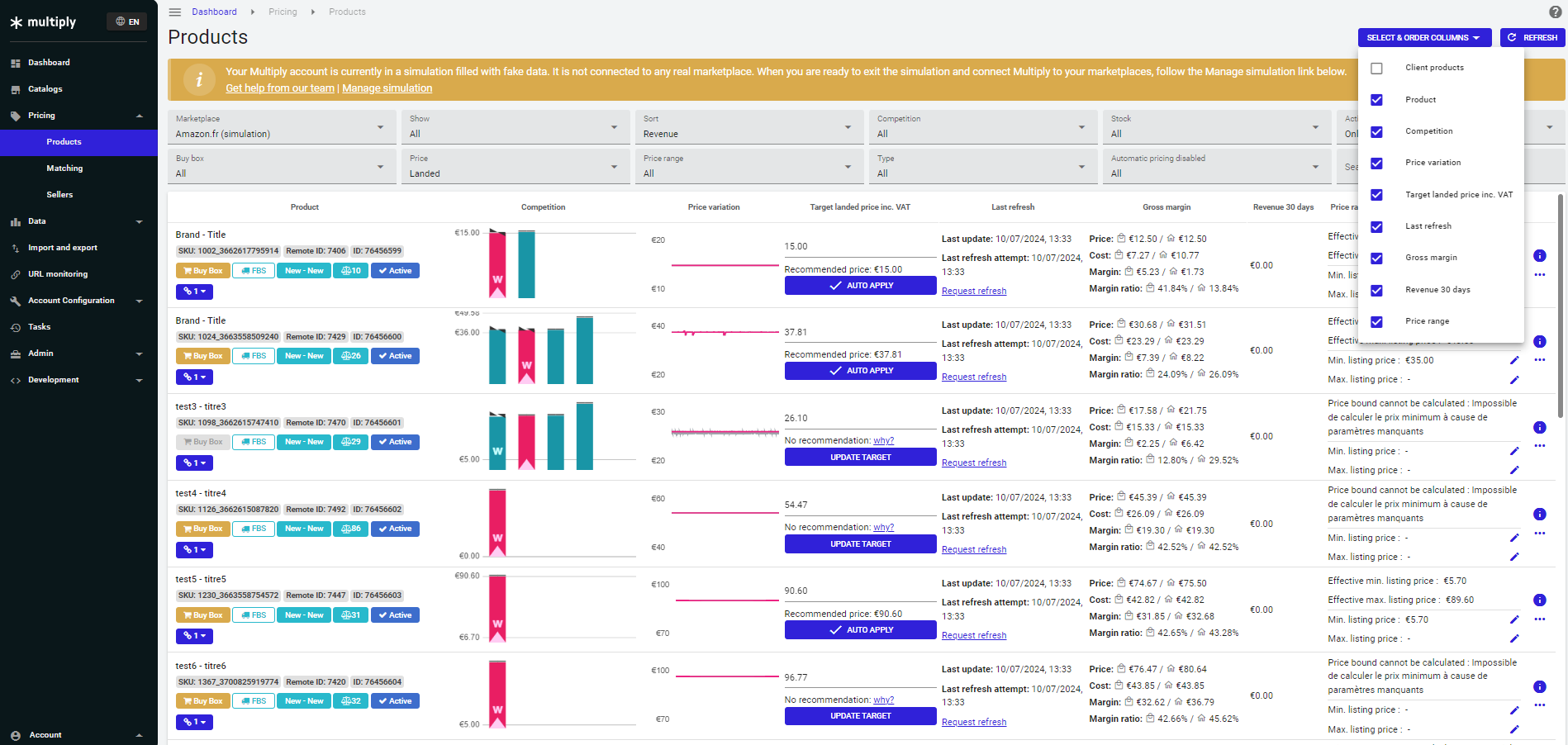The width and height of the screenshot is (1568, 745).
Task: Click the Dashboard breadcrumb
Action: click(214, 12)
